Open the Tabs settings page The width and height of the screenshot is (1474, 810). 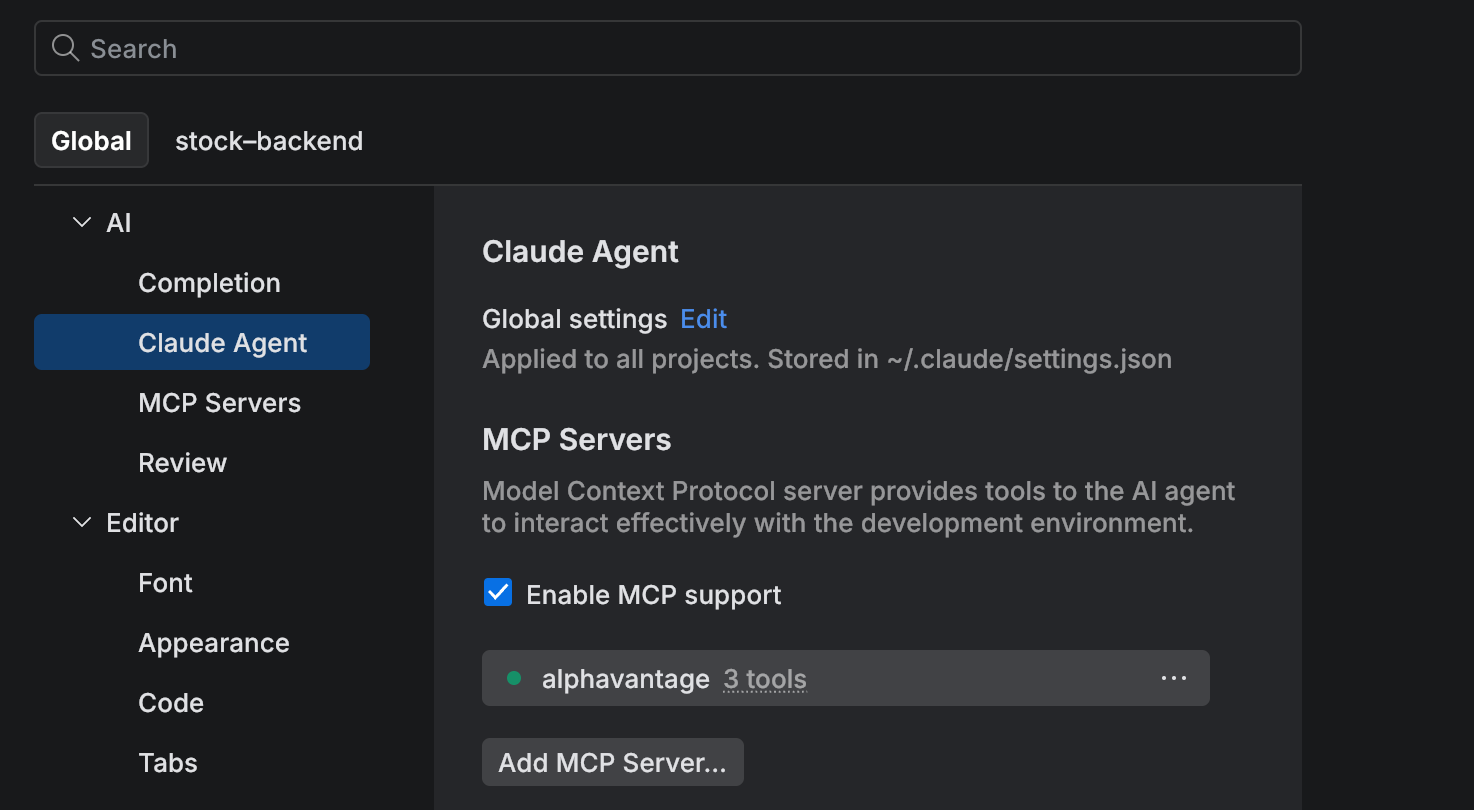tap(168, 763)
